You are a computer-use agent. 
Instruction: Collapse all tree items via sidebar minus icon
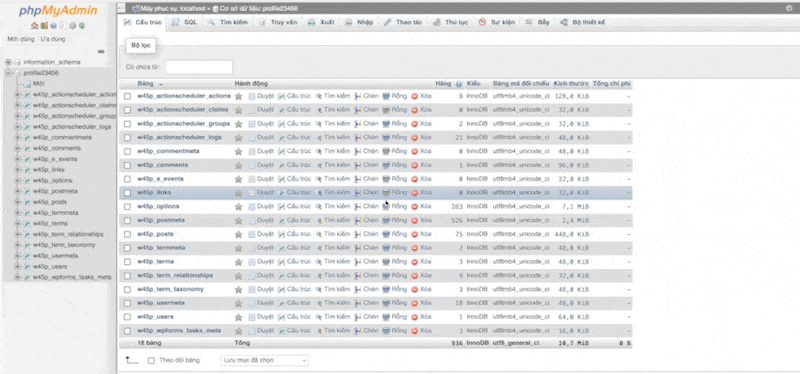tap(101, 52)
